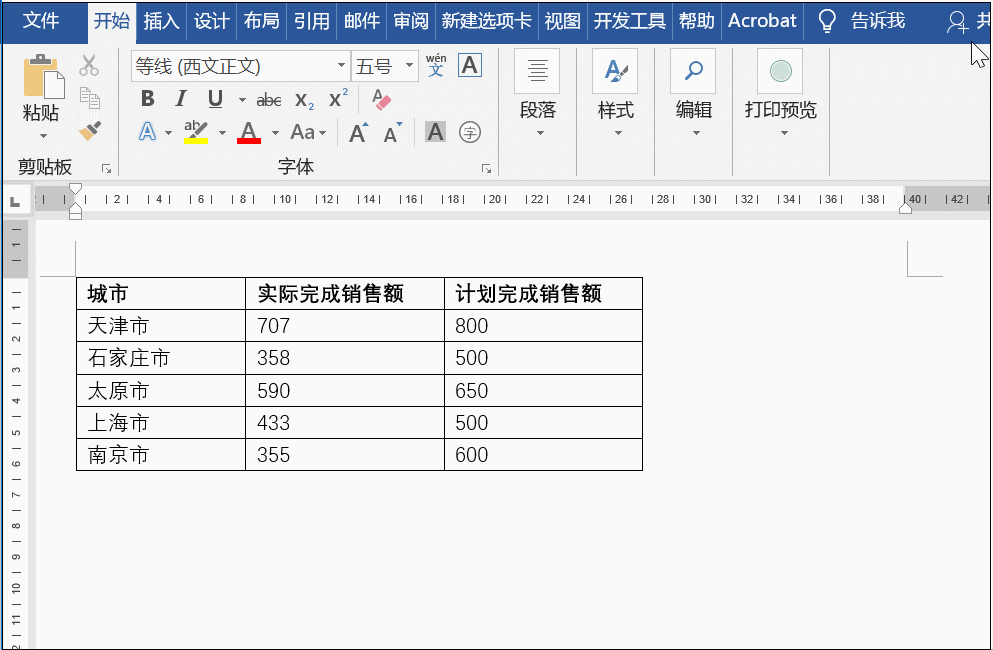Screen dimensions: 993x650
Task: Click the cell '南京市'
Action: click(161, 455)
